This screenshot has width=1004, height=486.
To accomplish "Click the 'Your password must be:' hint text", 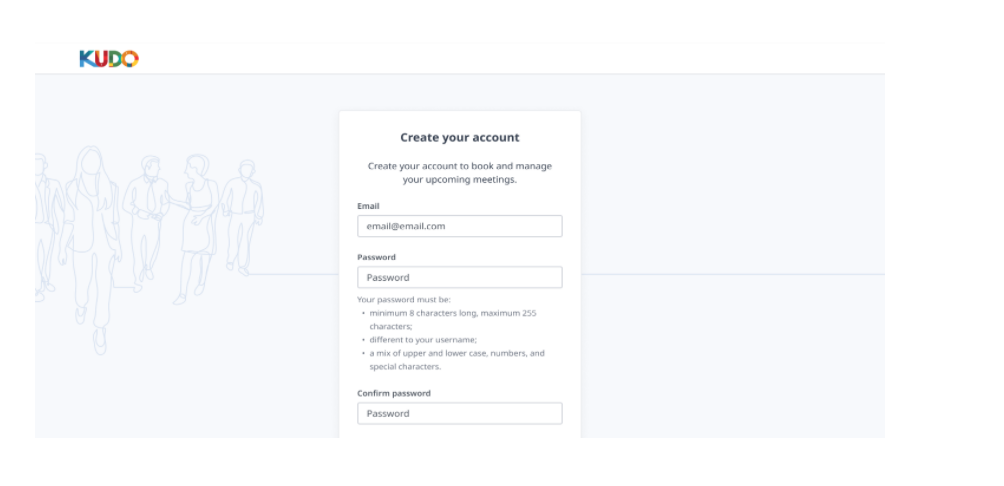I will coord(404,299).
